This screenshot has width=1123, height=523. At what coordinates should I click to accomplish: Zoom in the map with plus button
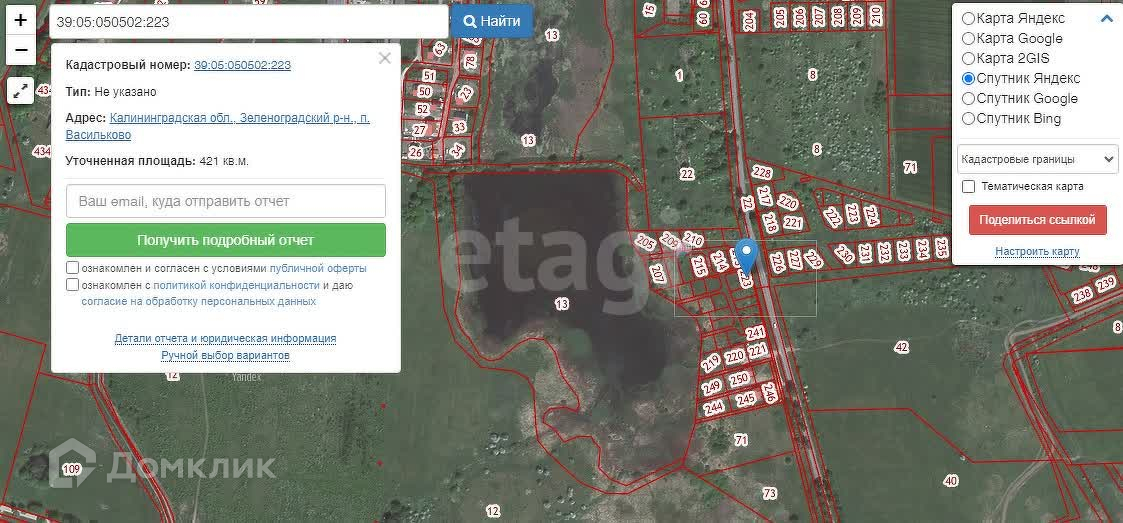click(21, 20)
